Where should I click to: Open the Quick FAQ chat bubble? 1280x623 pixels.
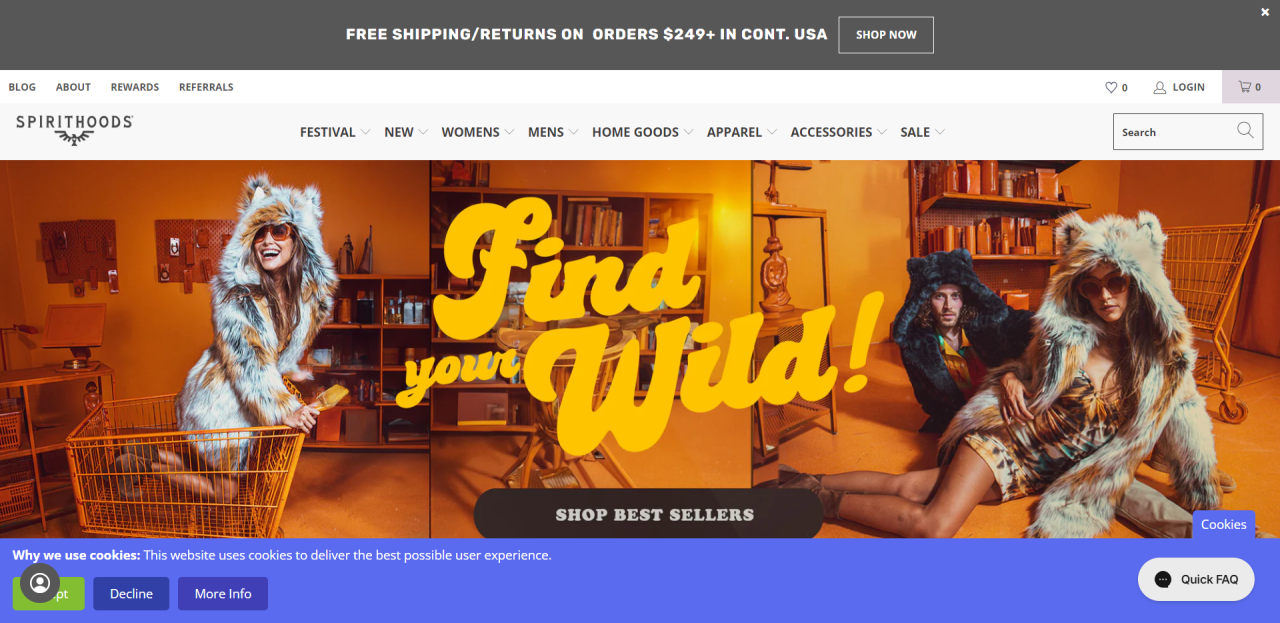1196,579
